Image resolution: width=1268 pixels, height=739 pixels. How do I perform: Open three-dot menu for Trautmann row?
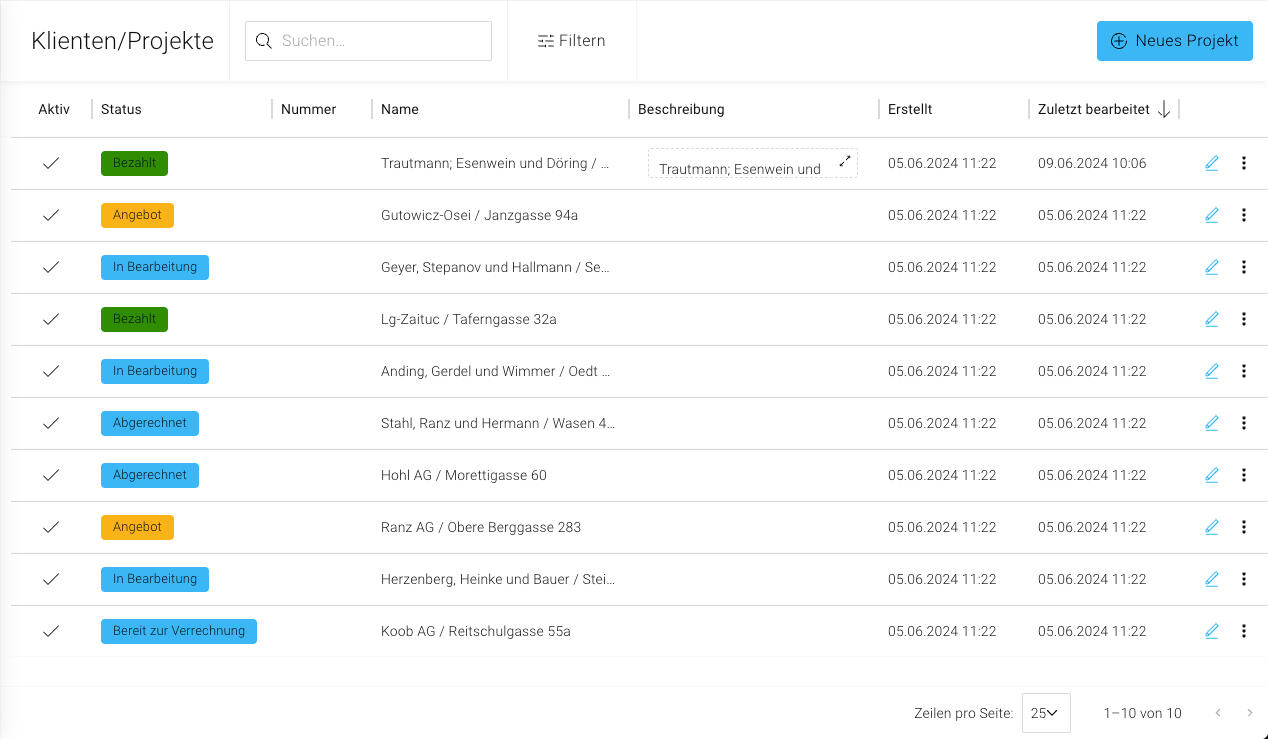(1243, 163)
